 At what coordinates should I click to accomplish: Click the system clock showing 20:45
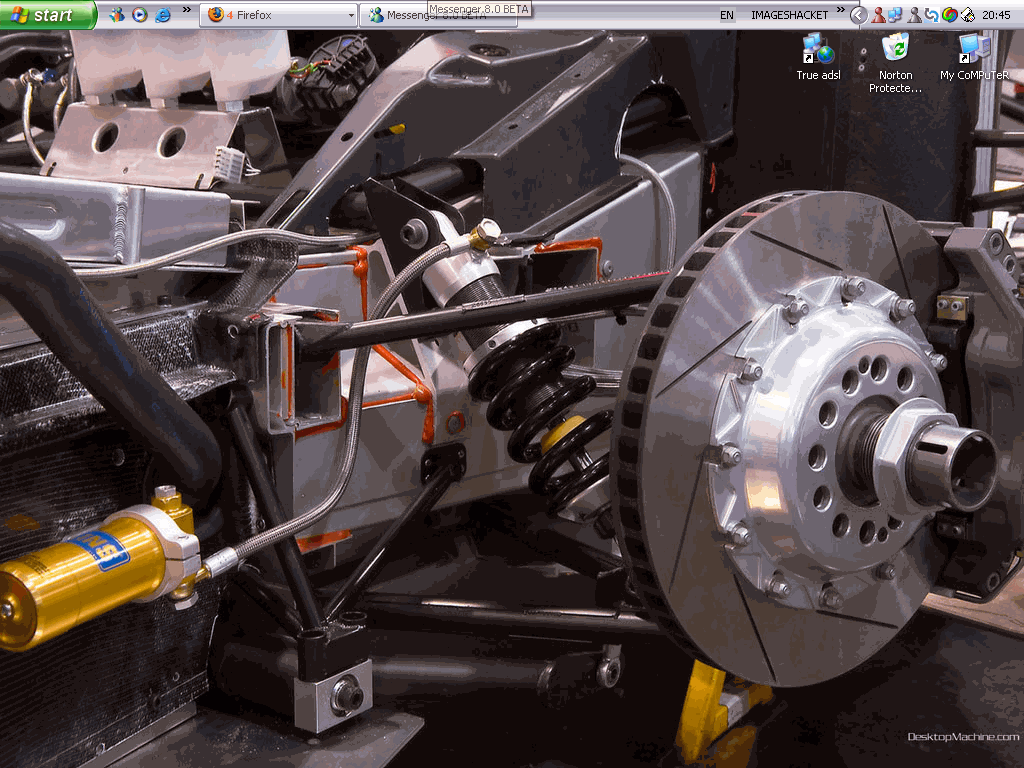[x=996, y=15]
